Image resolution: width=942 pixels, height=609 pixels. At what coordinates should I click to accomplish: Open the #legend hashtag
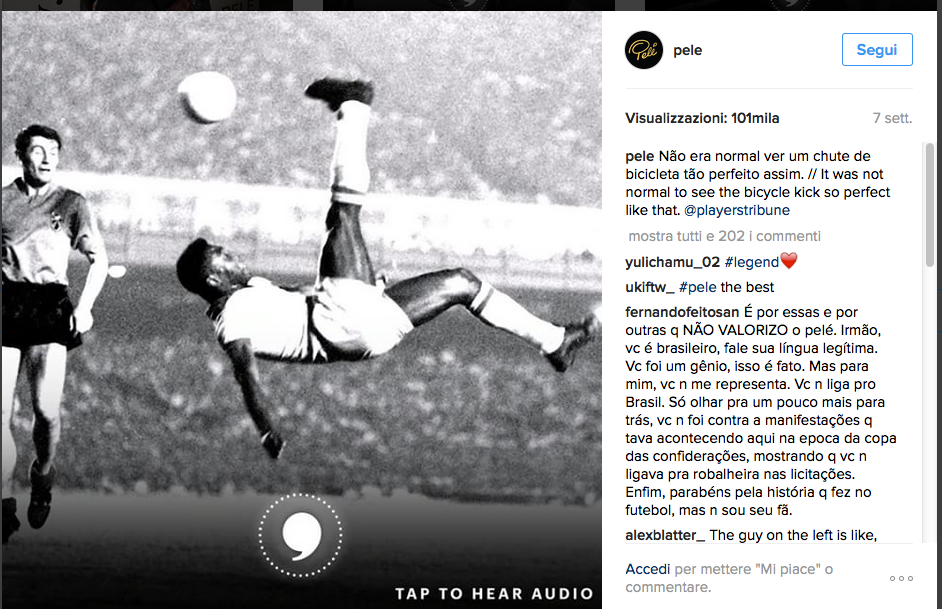click(x=752, y=262)
